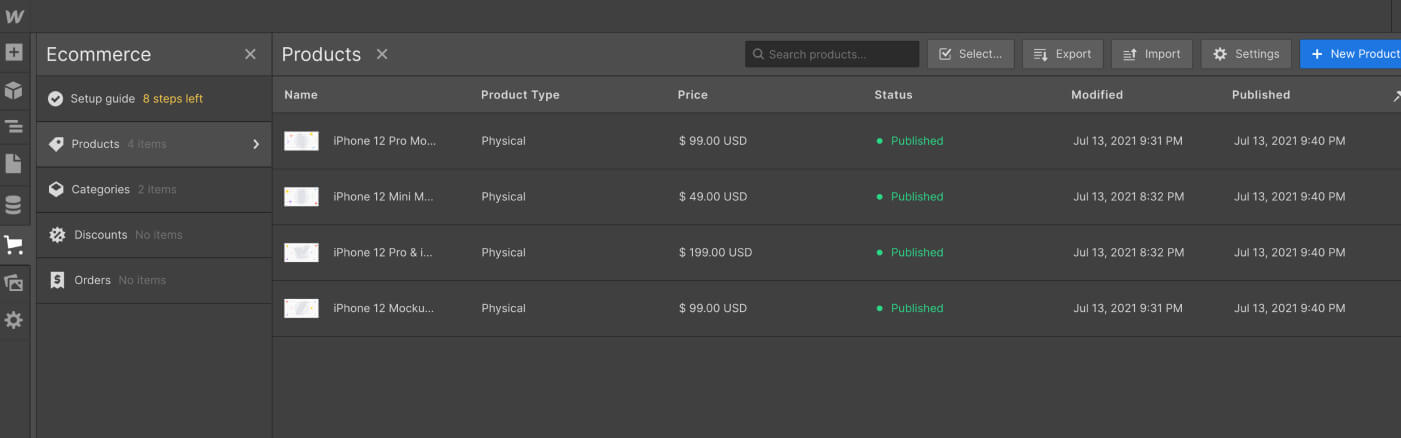
Task: Open Categories in Ecommerce panel
Action: click(100, 189)
